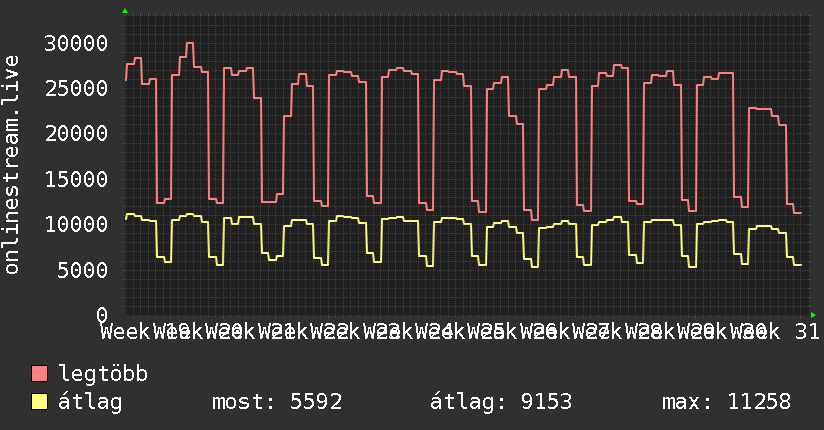Click the green arrow ending the x-axis

(x=813, y=315)
